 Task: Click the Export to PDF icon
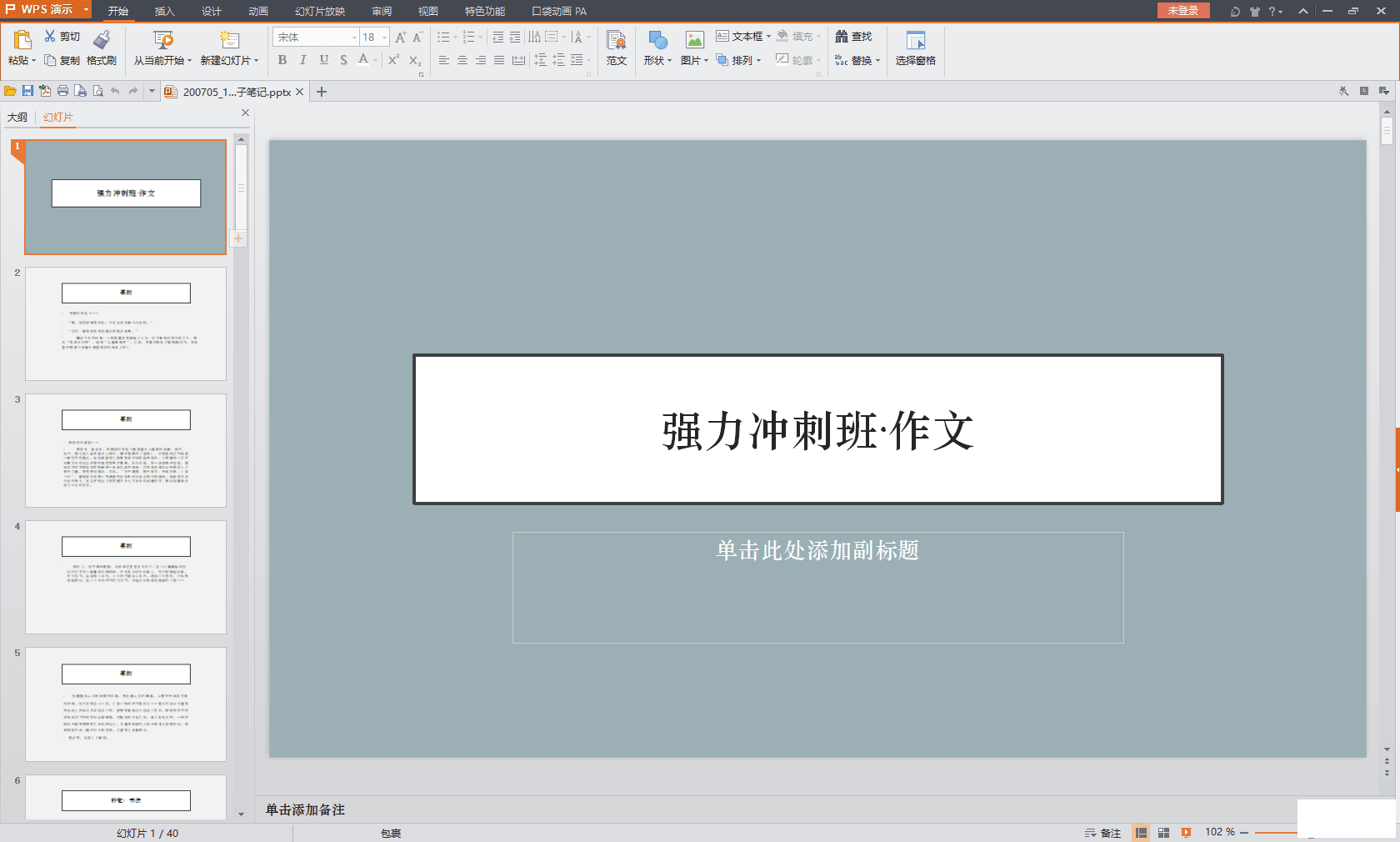pos(45,91)
